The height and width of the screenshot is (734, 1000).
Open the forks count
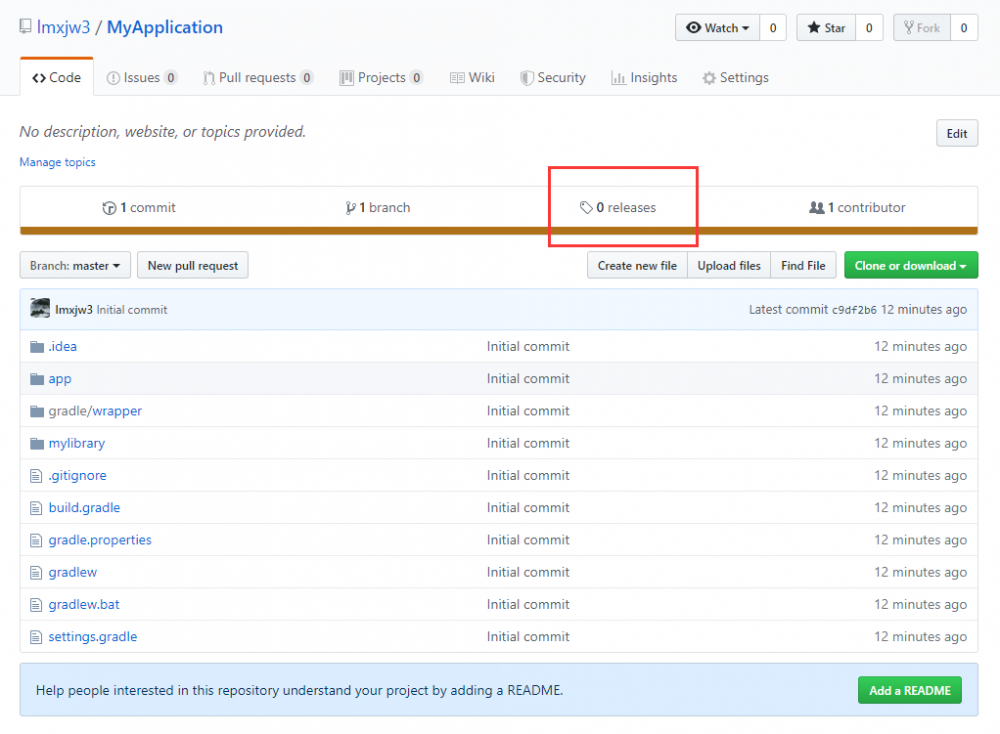click(964, 27)
